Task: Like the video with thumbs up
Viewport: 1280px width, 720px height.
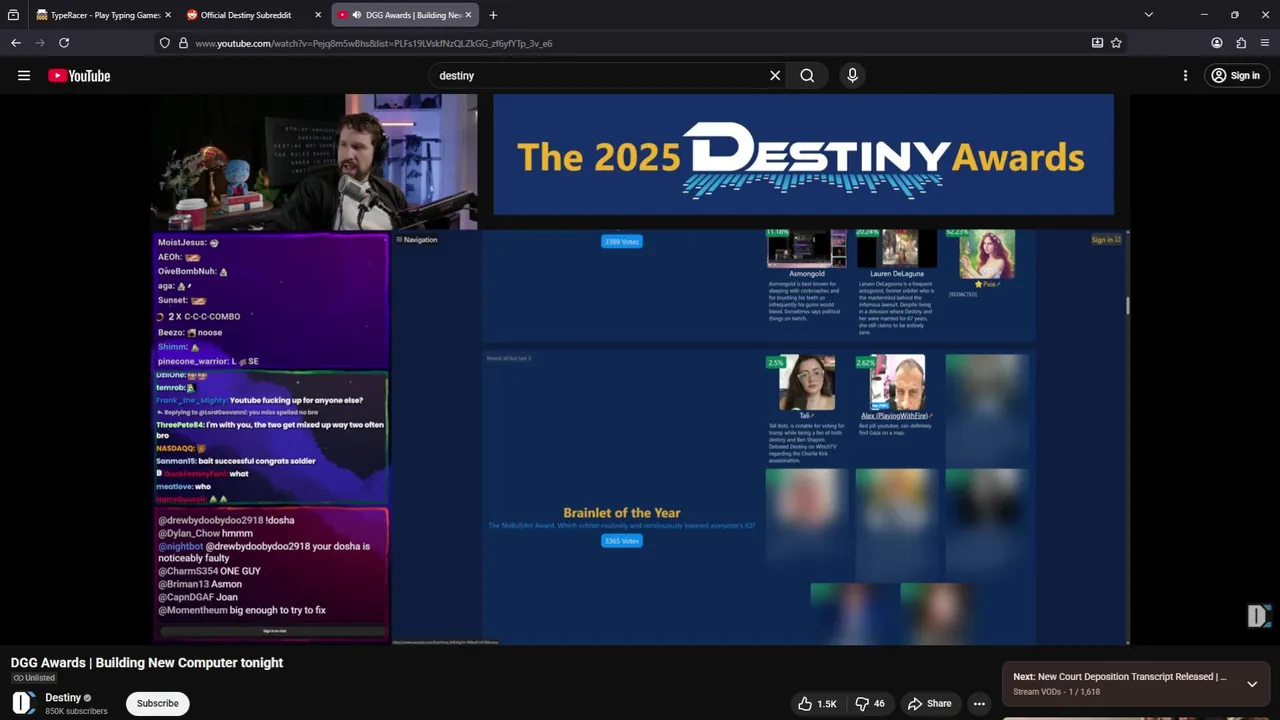Action: 816,704
